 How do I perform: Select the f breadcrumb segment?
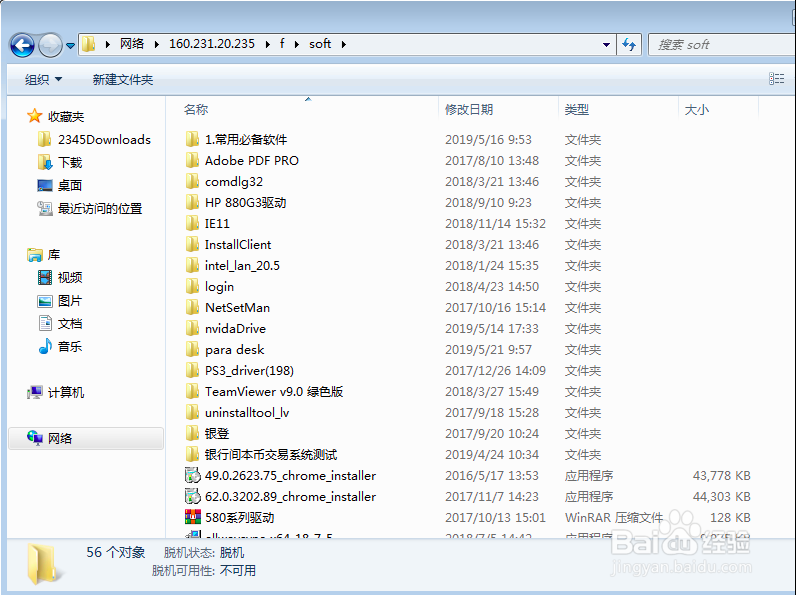(282, 44)
